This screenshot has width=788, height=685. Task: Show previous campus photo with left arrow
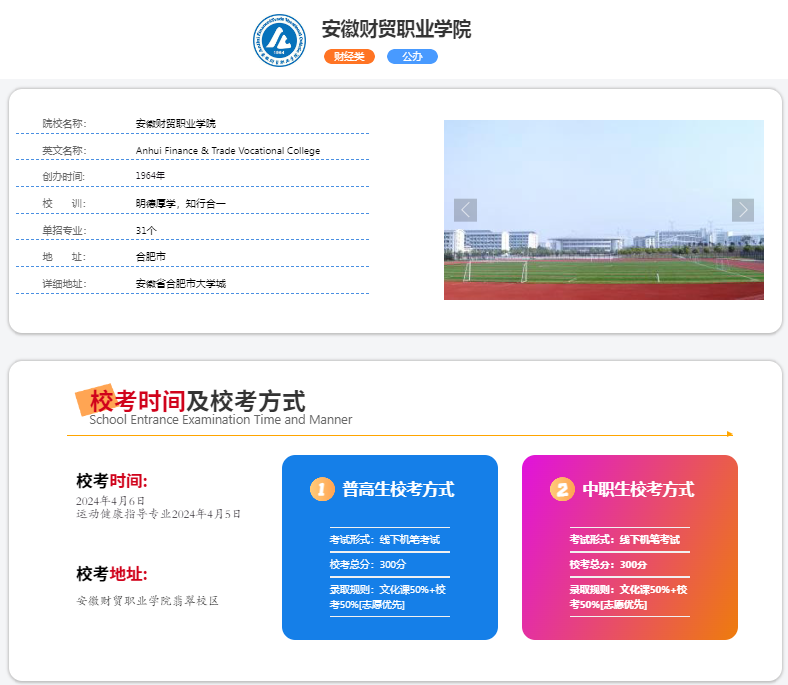[x=465, y=210]
